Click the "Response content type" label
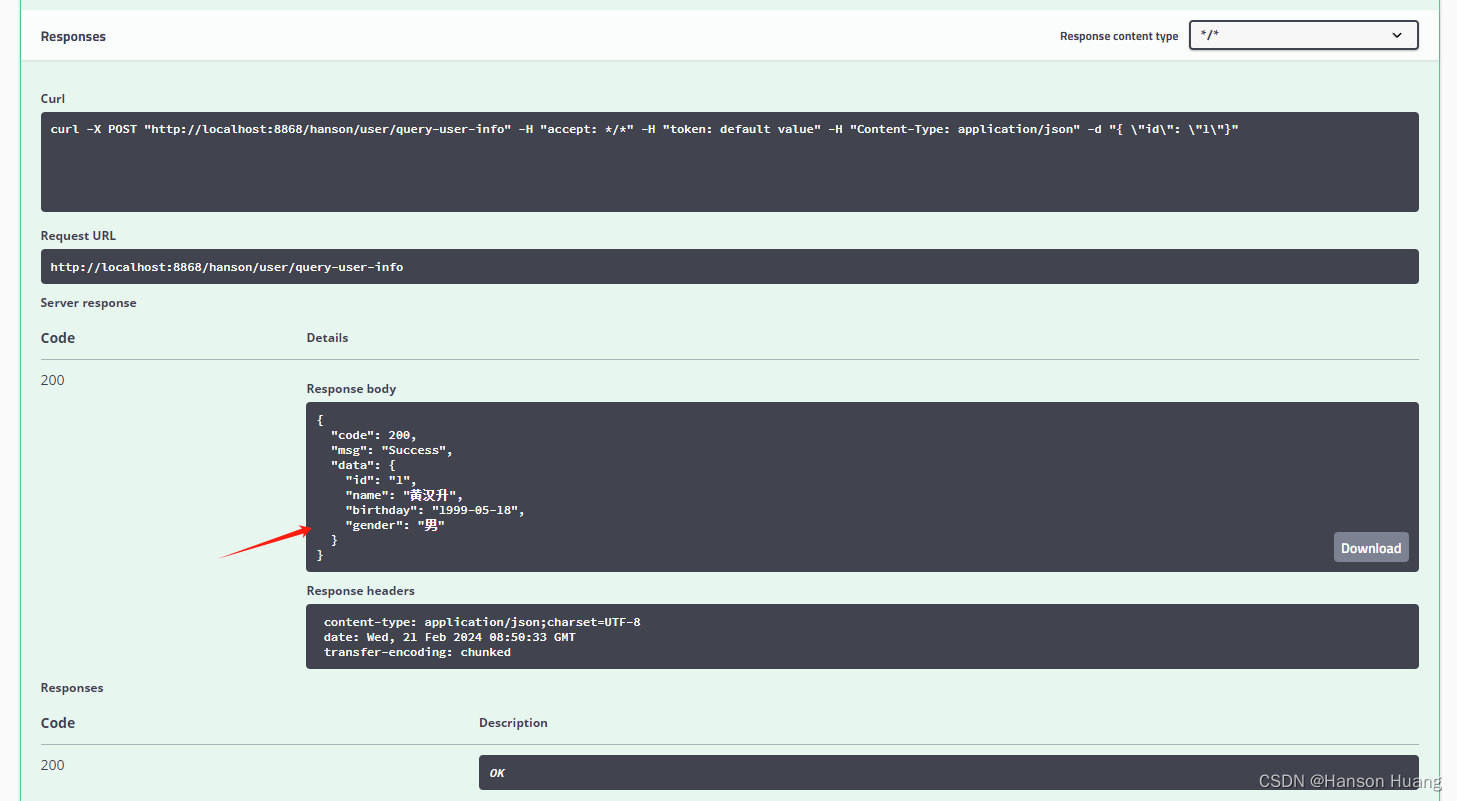Screen dimensions: 1457x801 pos(1119,36)
